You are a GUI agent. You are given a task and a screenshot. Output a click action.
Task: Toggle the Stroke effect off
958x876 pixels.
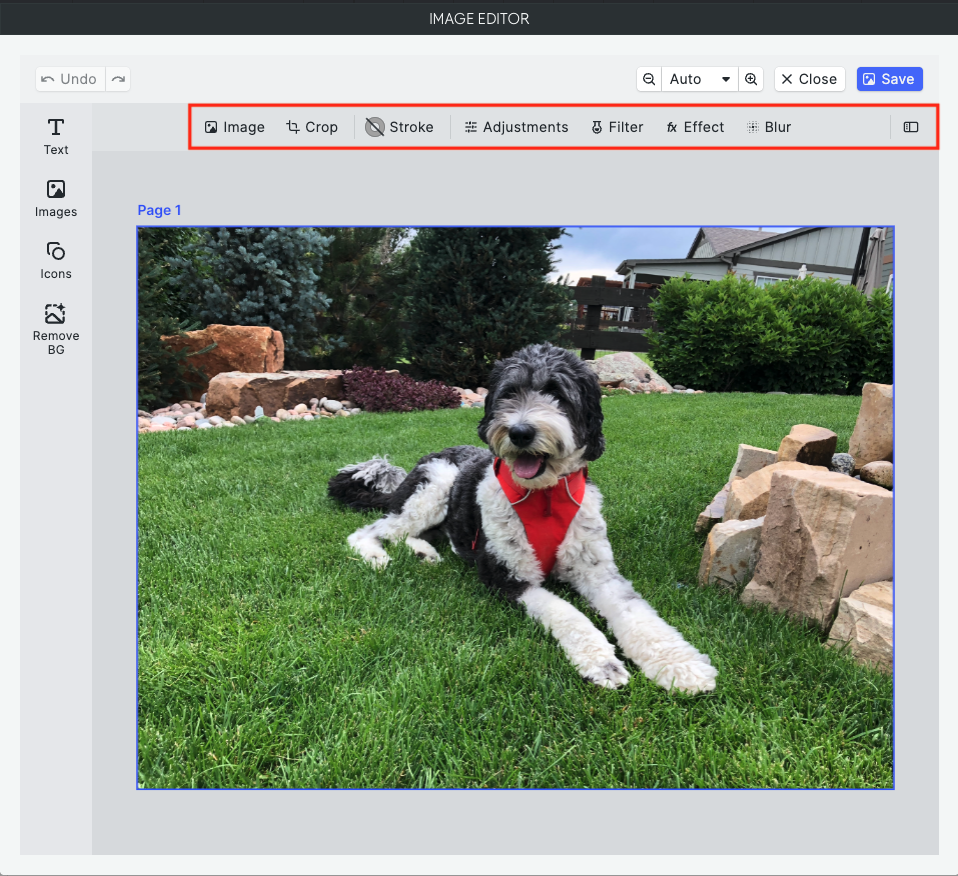point(400,127)
